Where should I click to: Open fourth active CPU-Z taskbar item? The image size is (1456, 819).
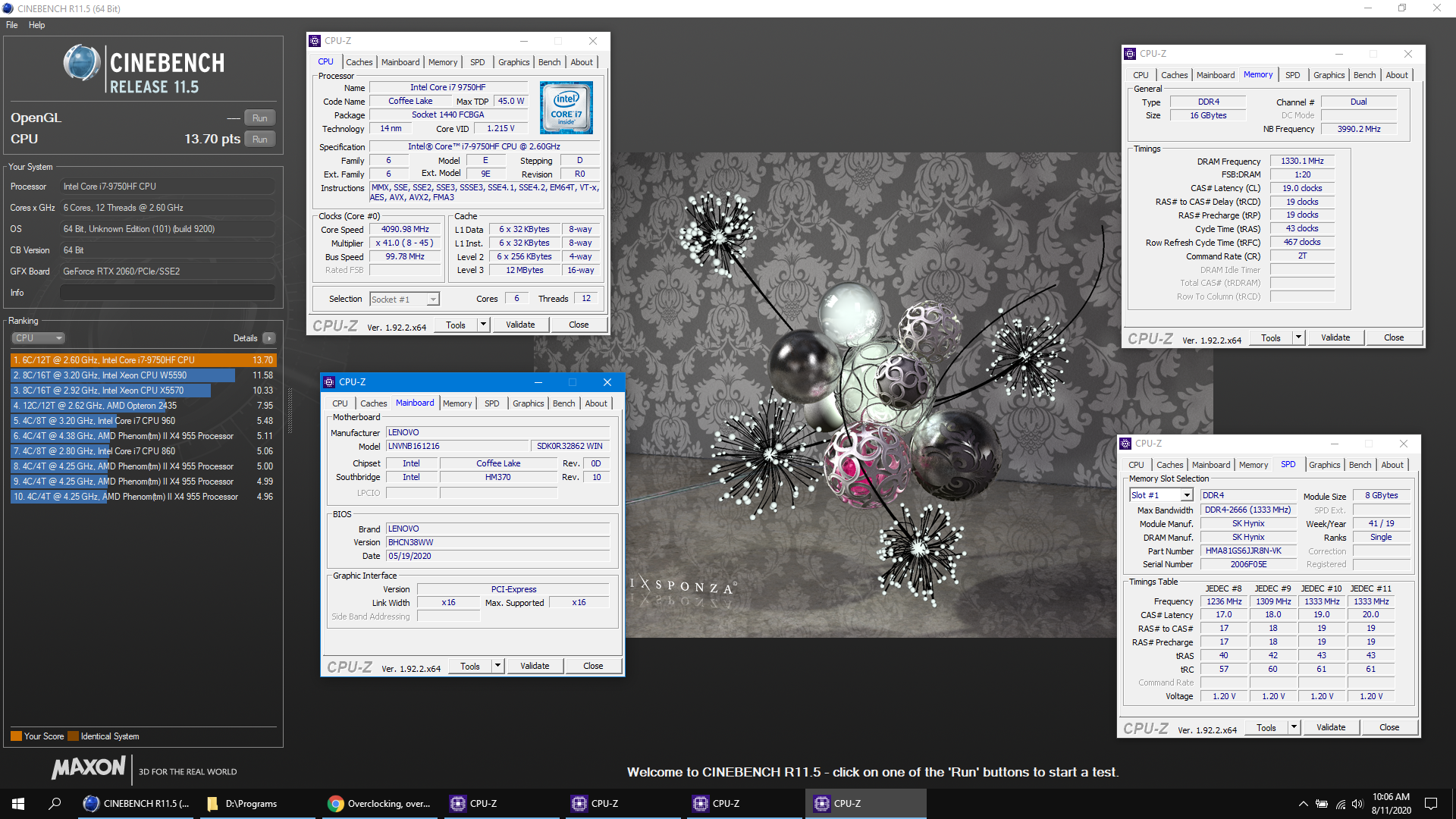coord(864,803)
